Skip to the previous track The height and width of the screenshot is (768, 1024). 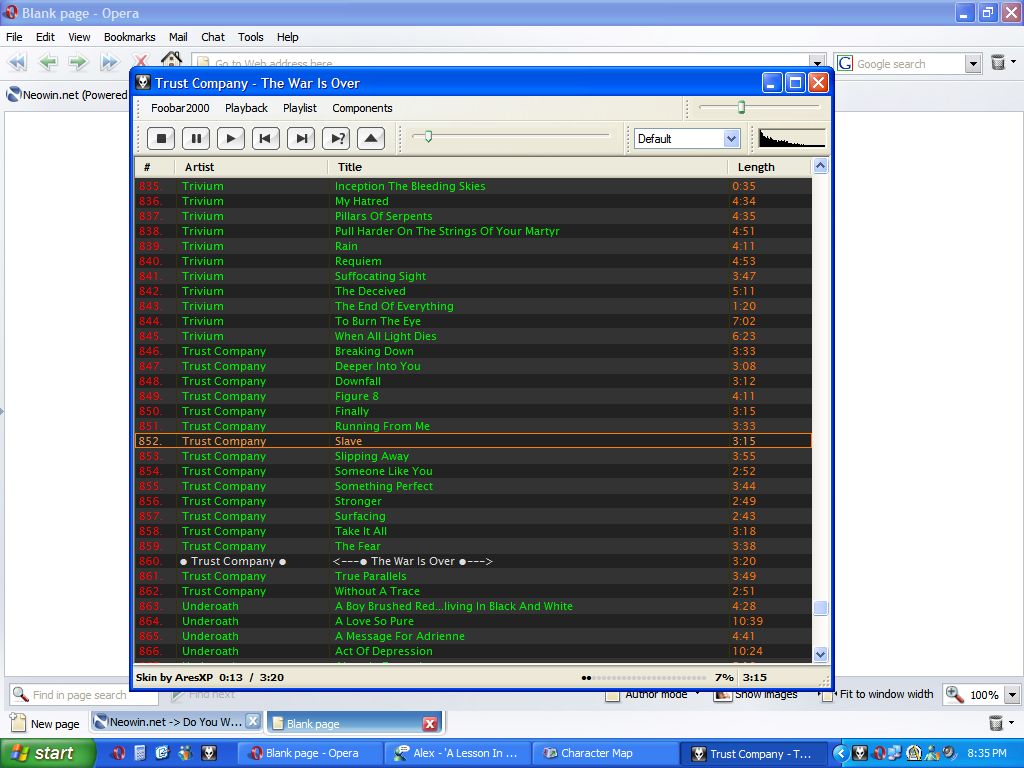point(265,139)
